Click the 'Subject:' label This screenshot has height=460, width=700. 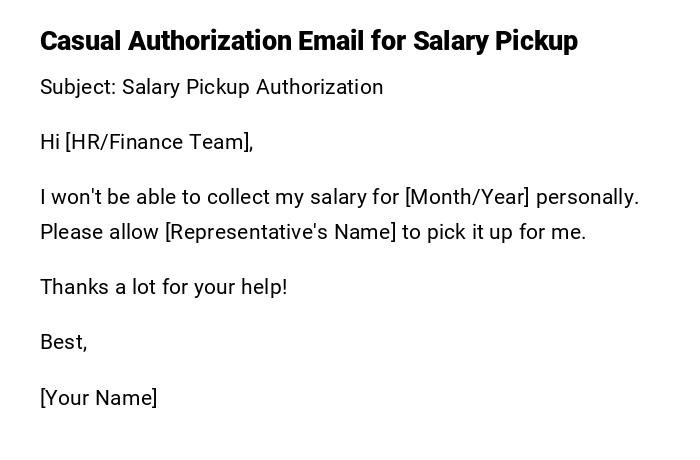78,87
